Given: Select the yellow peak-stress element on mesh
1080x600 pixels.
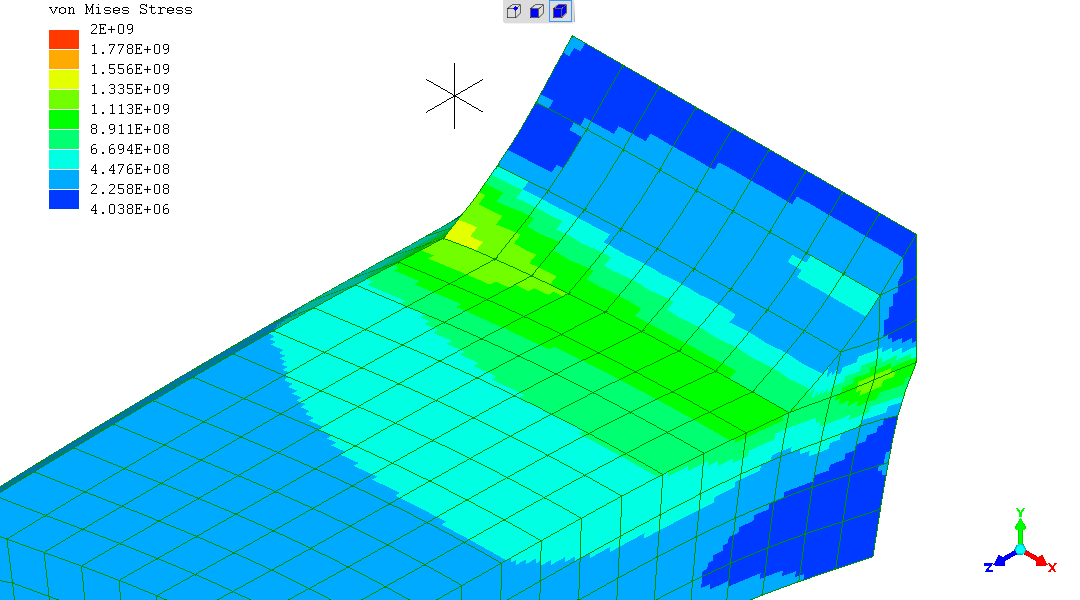Looking at the screenshot, I should 462,234.
